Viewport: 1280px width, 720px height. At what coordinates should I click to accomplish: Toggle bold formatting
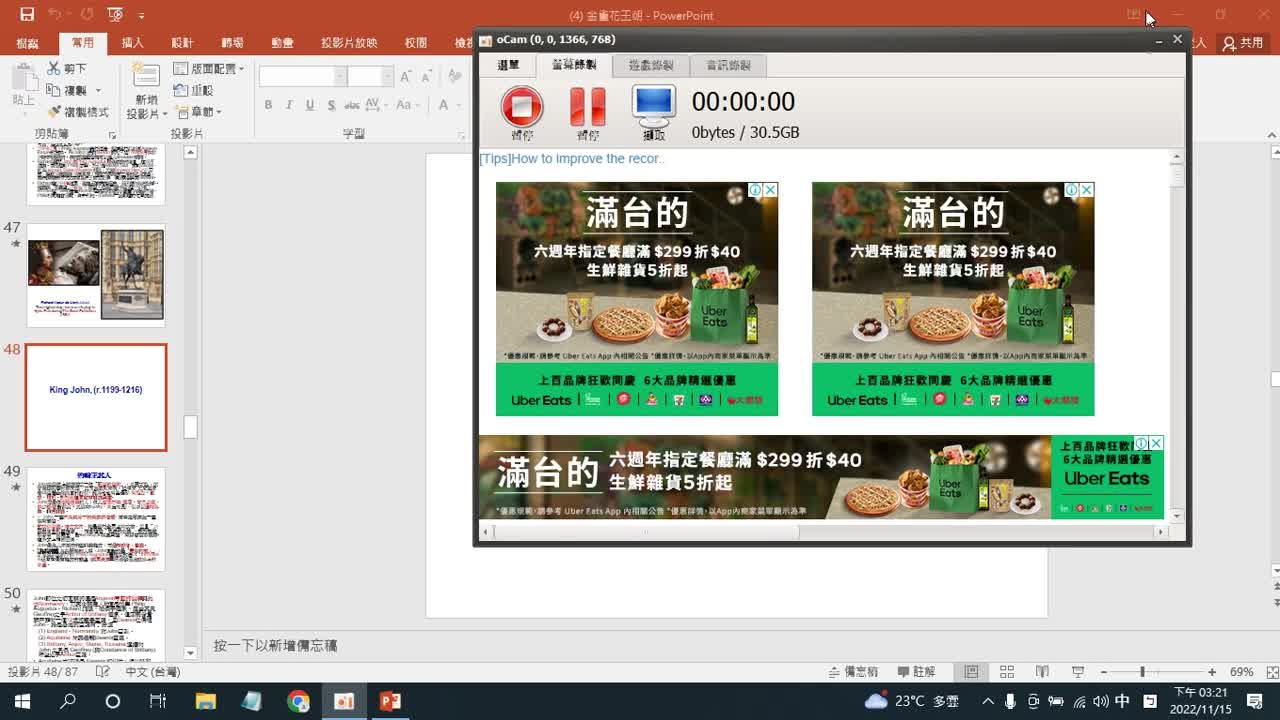tap(268, 105)
